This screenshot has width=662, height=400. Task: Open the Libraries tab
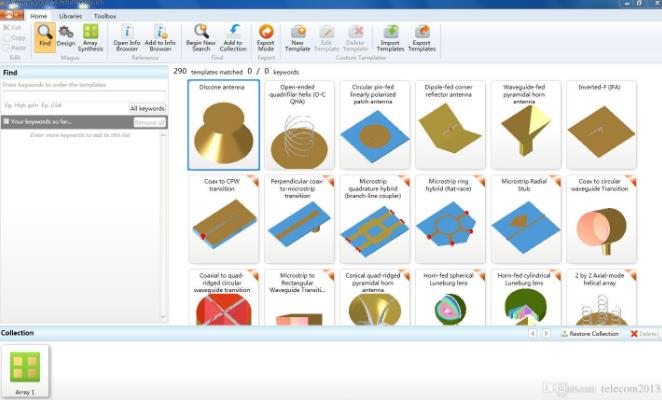(70, 16)
